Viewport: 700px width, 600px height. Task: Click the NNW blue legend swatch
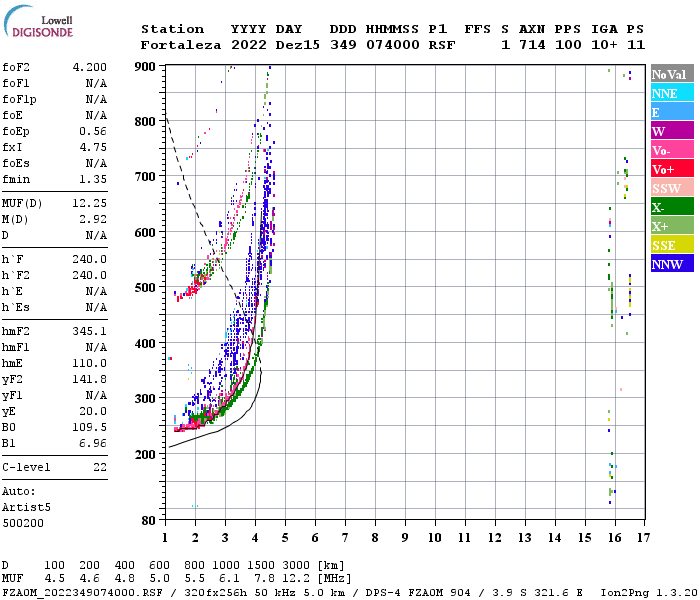(x=672, y=263)
